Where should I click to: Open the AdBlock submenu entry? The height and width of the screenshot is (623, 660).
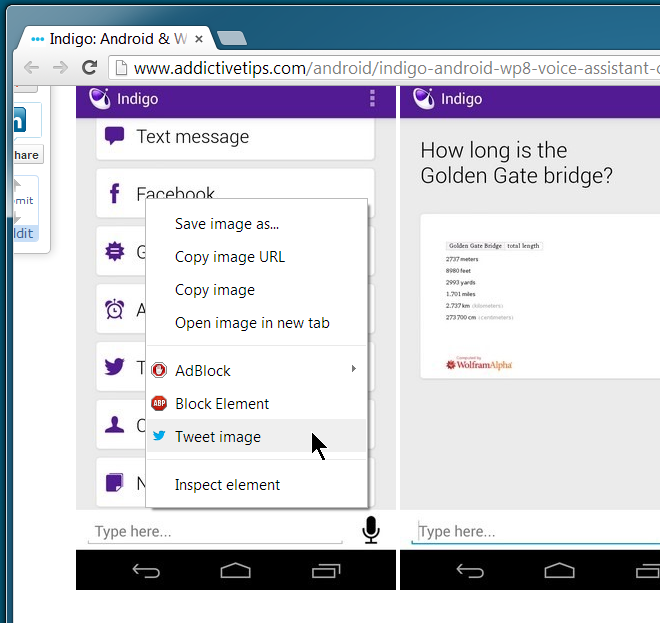click(x=257, y=370)
